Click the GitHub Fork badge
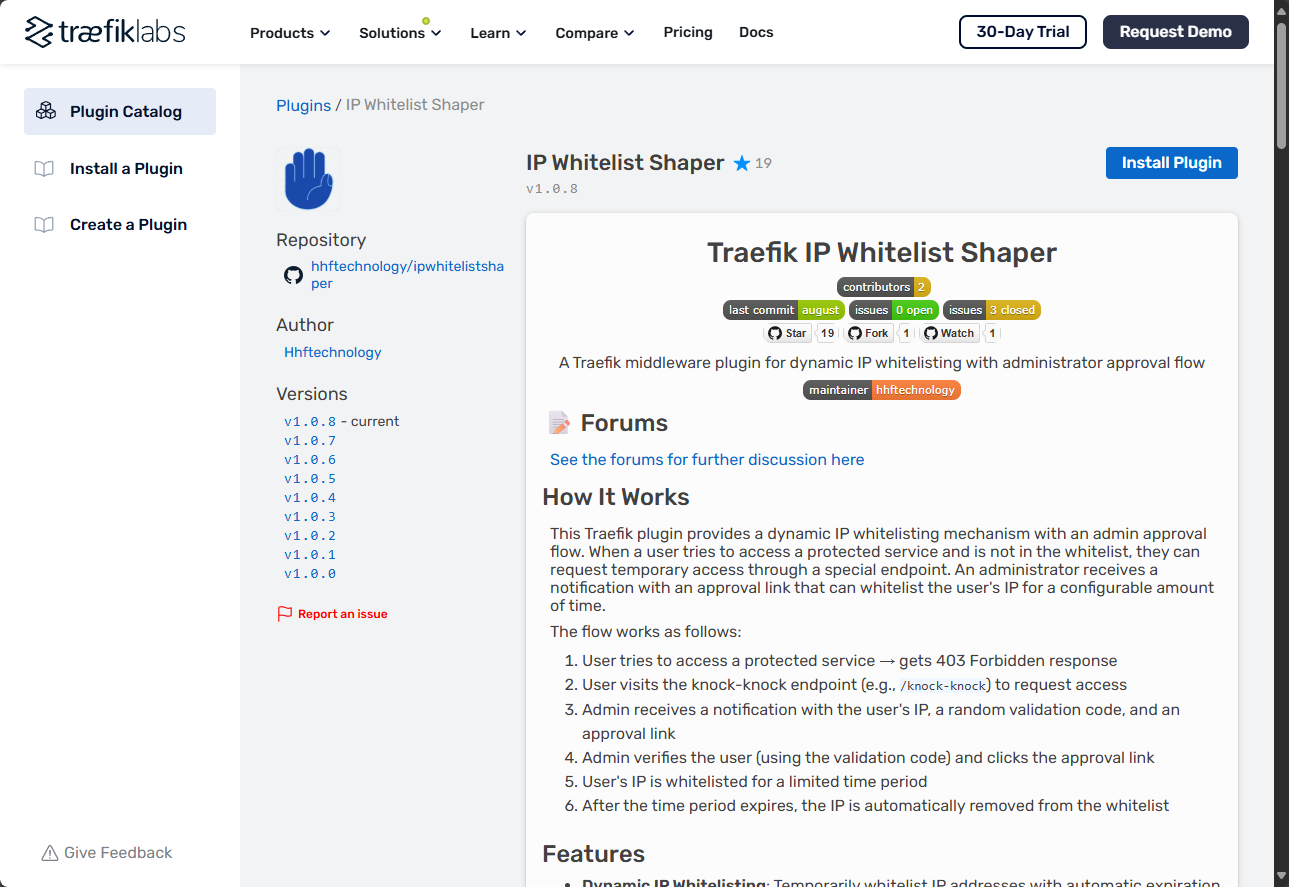Screen dimensions: 1289x887 [x=868, y=333]
